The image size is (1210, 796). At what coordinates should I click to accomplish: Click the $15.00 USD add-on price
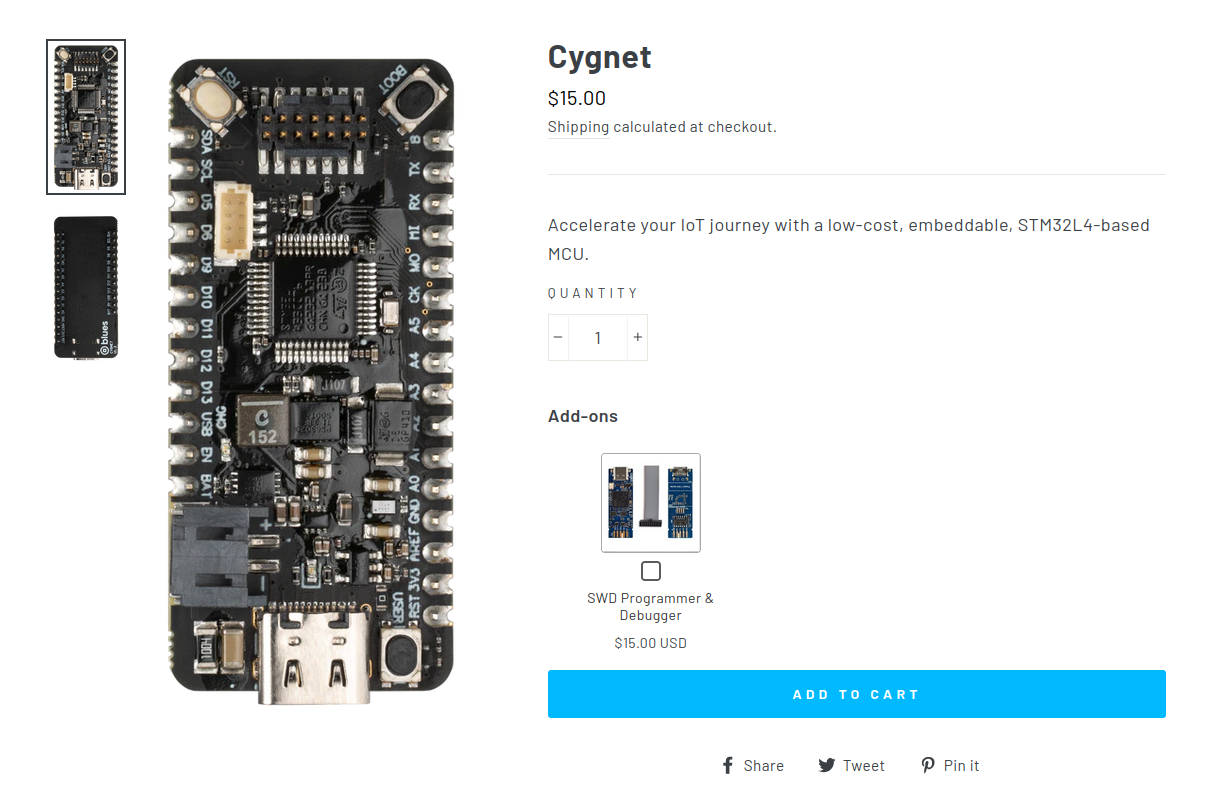[x=651, y=643]
